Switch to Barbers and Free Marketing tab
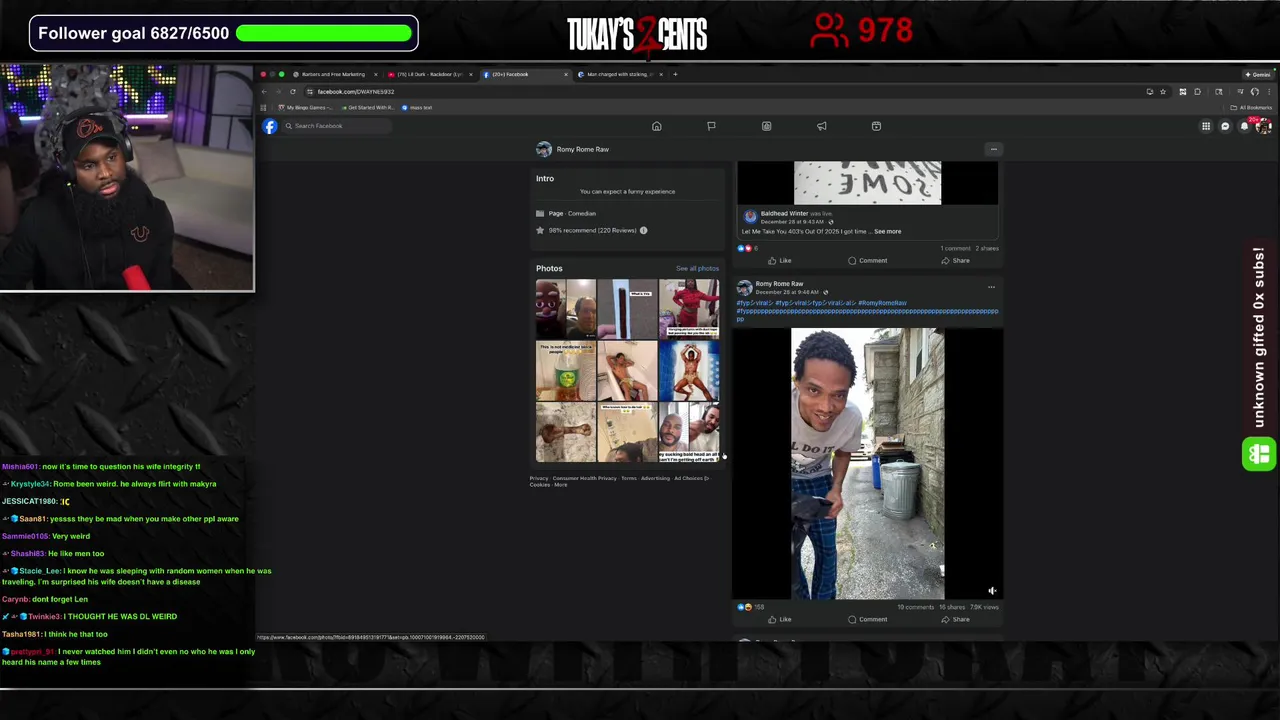Screen dimensions: 1280x720 tap(332, 74)
